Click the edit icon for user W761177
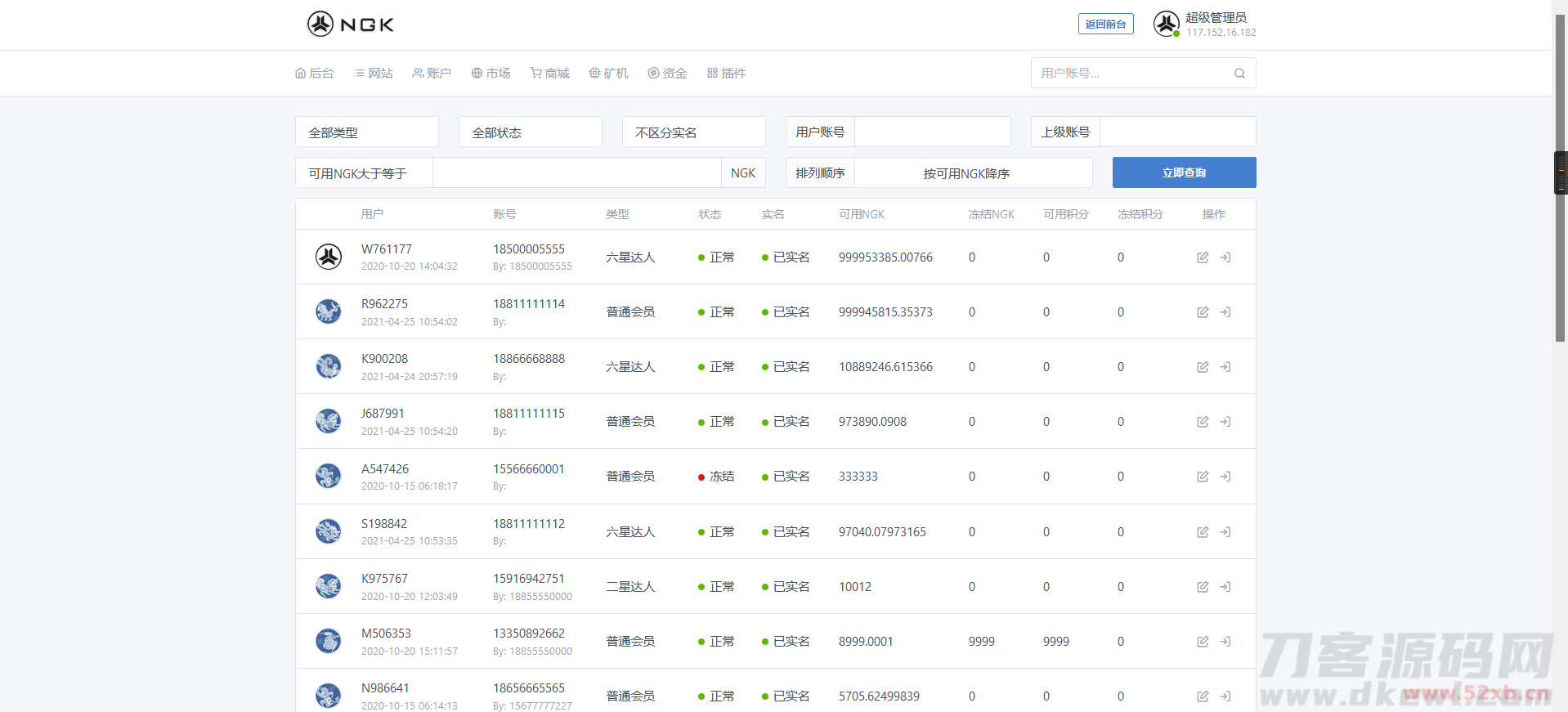This screenshot has width=1568, height=712. click(x=1203, y=257)
